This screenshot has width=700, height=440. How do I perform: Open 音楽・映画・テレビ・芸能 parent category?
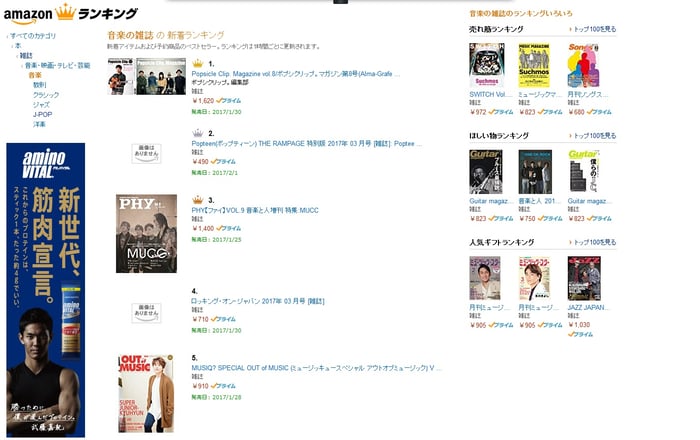tap(58, 65)
